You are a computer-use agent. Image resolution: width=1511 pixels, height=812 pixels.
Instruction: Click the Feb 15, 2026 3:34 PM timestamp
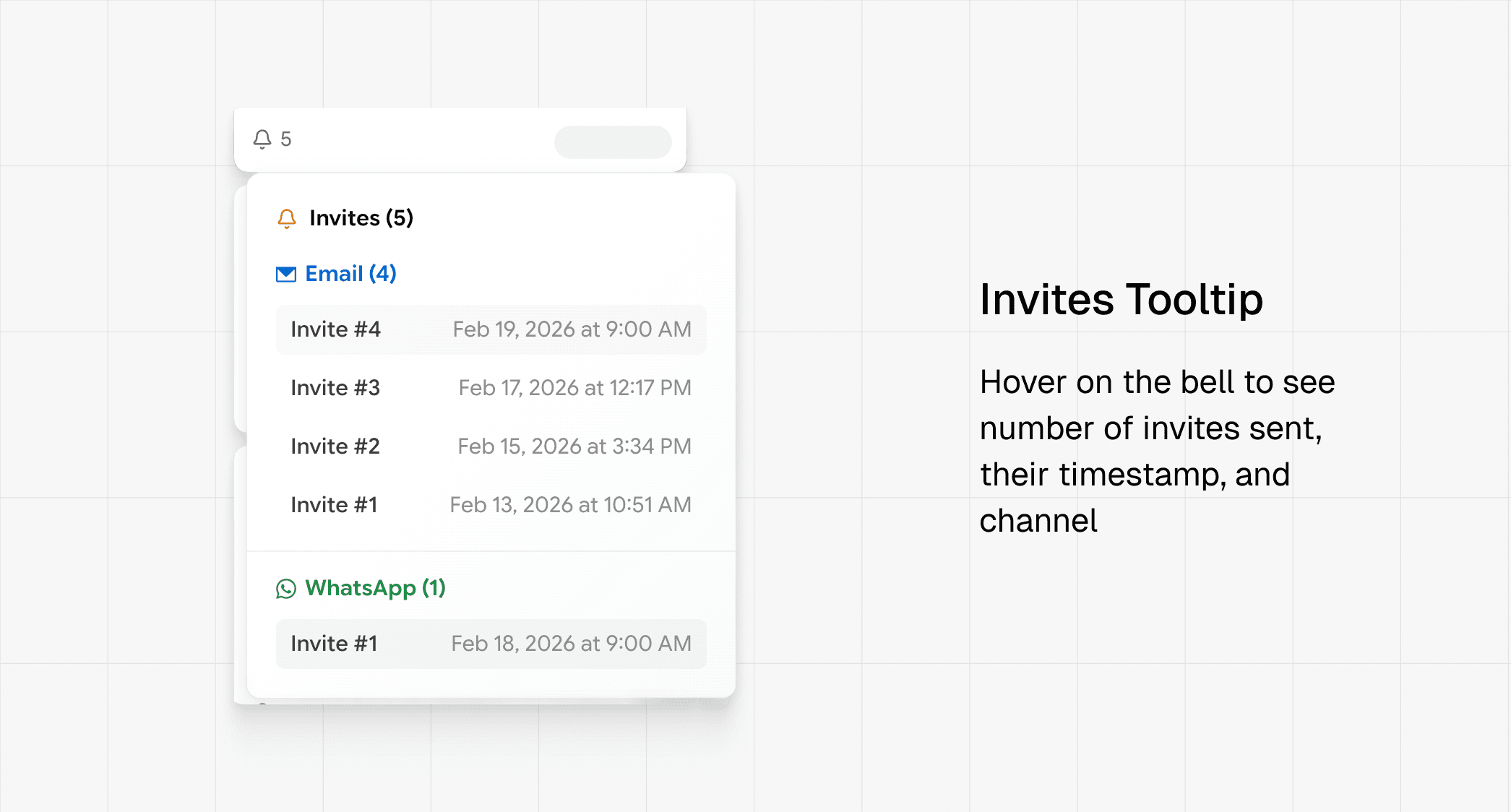574,446
